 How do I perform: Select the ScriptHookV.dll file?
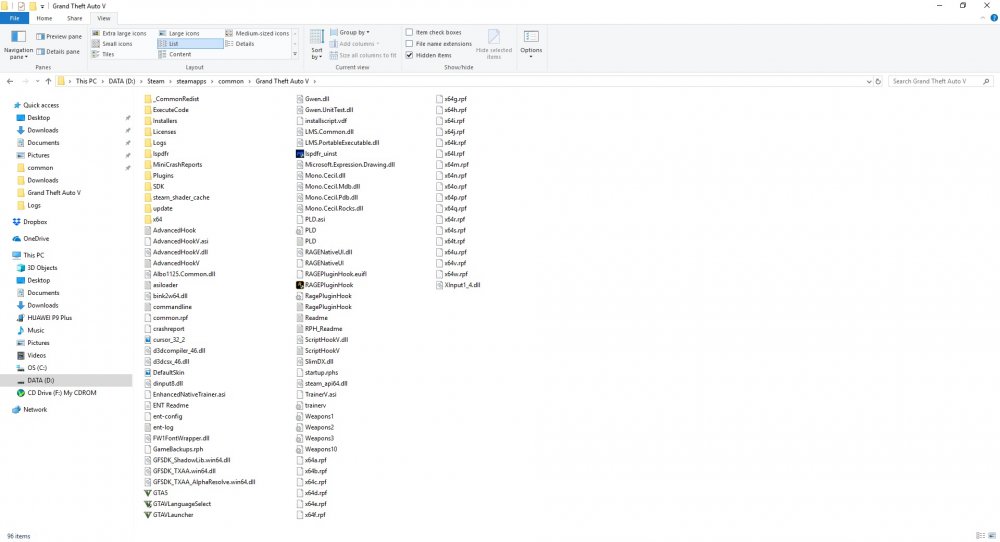(322, 340)
